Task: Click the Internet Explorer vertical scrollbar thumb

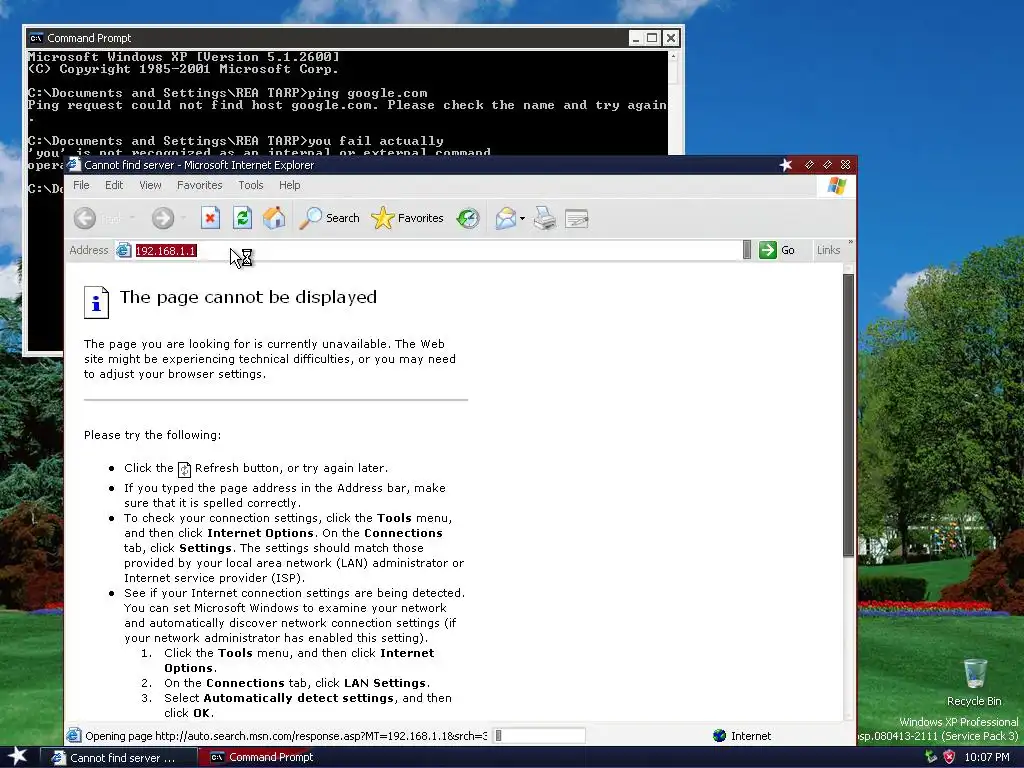Action: [x=848, y=415]
